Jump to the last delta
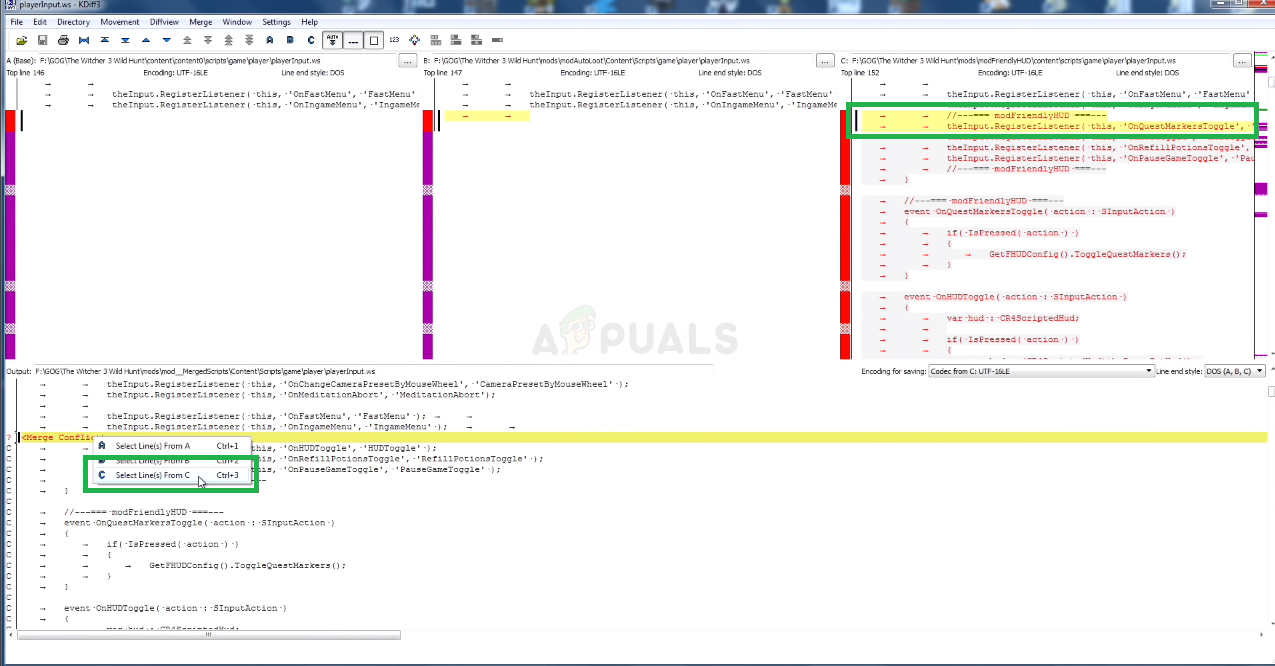This screenshot has width=1275, height=666. click(x=126, y=40)
